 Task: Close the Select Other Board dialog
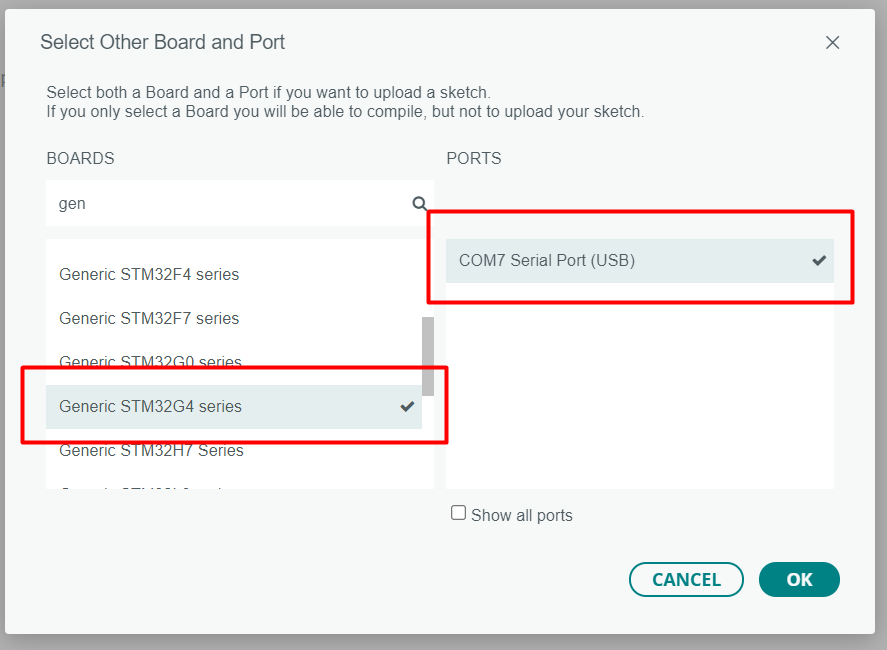pos(832,43)
